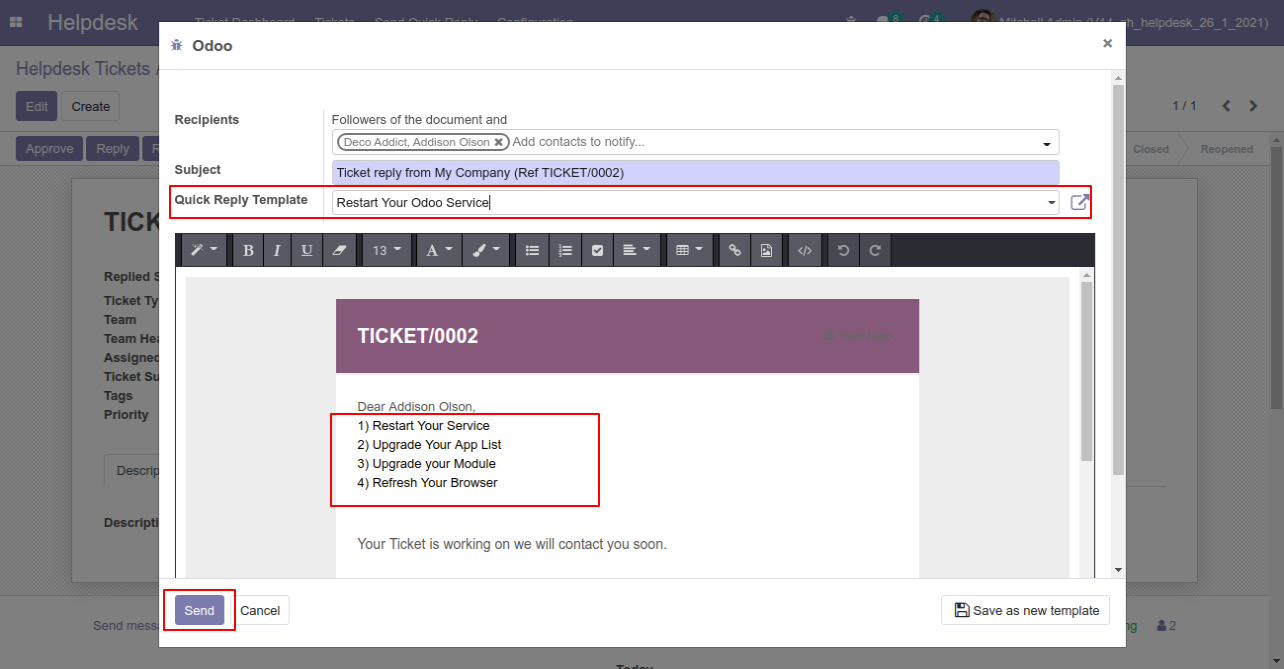The width and height of the screenshot is (1284, 669).
Task: Open the font color dropdown
Action: [x=439, y=251]
